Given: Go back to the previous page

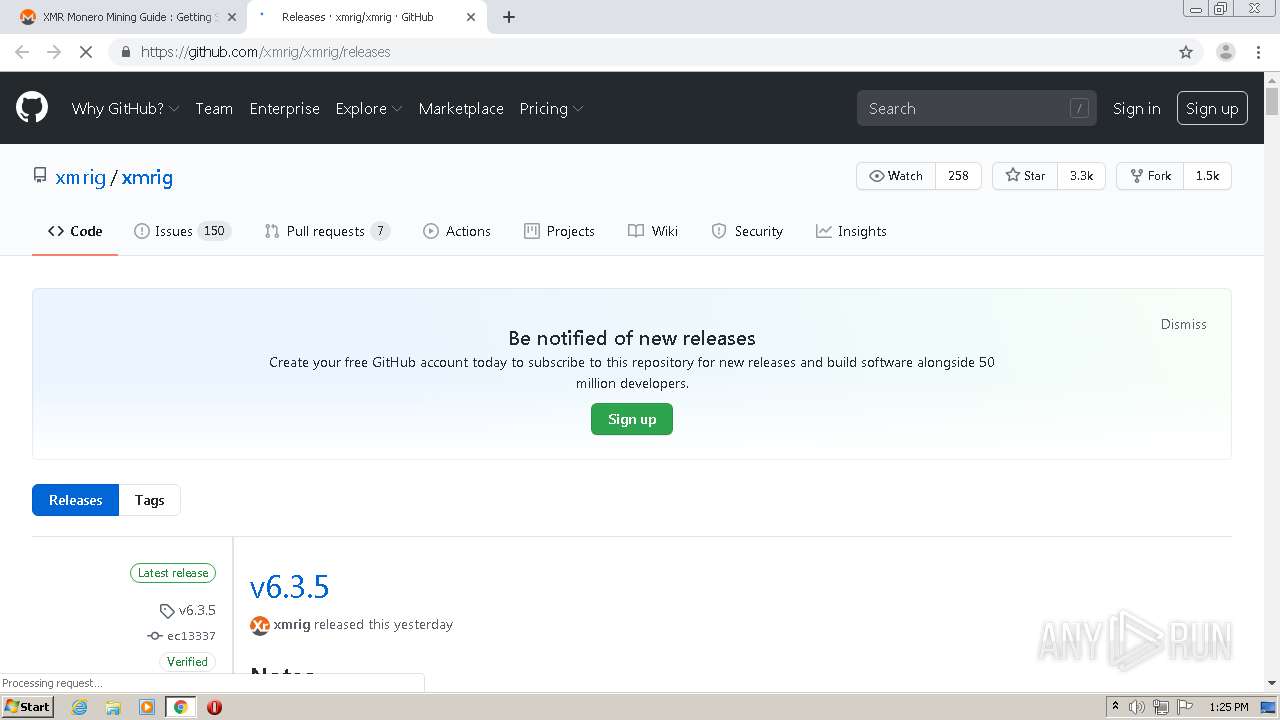Looking at the screenshot, I should pyautogui.click(x=22, y=52).
